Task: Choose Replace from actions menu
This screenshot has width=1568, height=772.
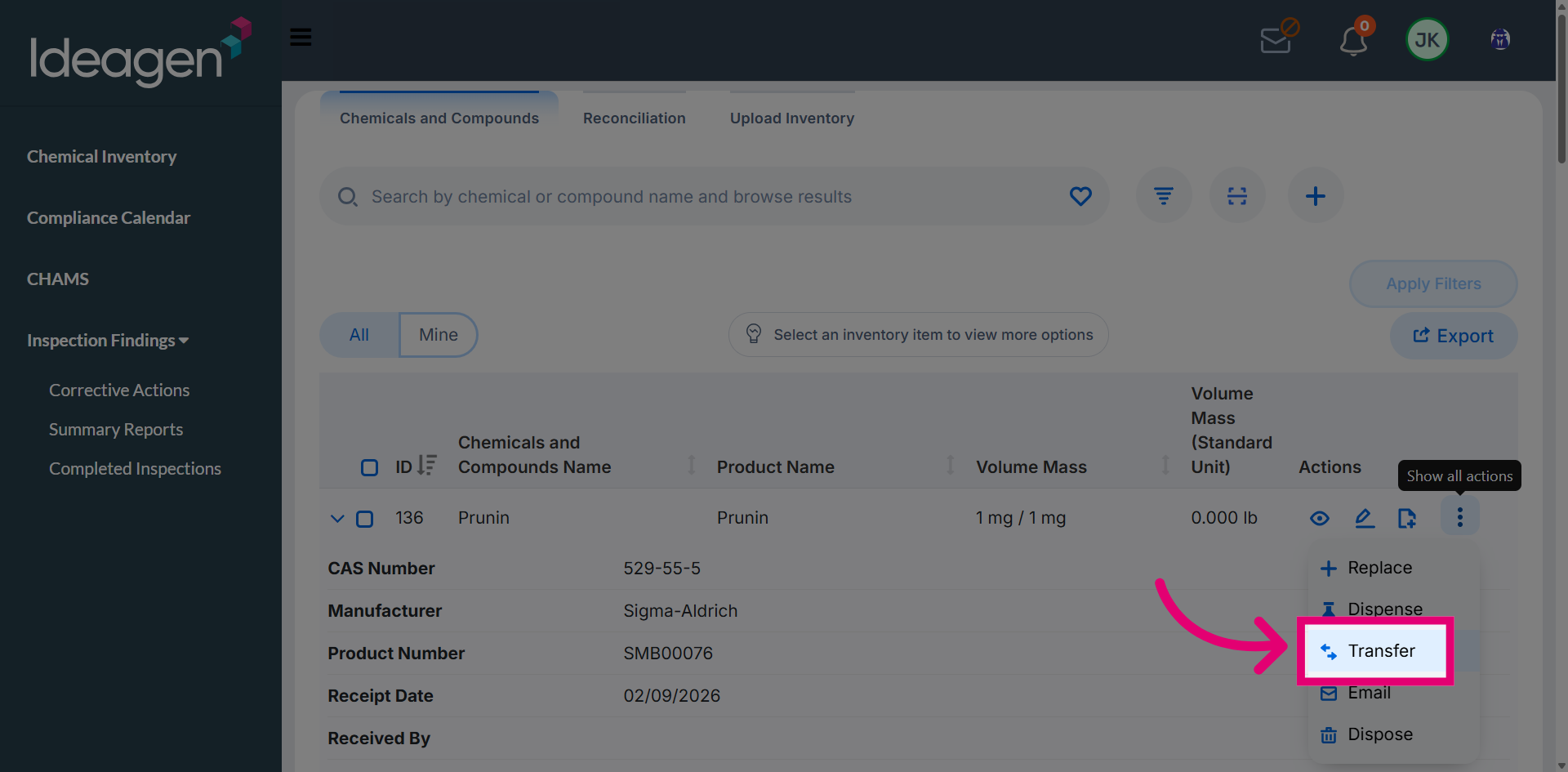Action: tap(1393, 568)
